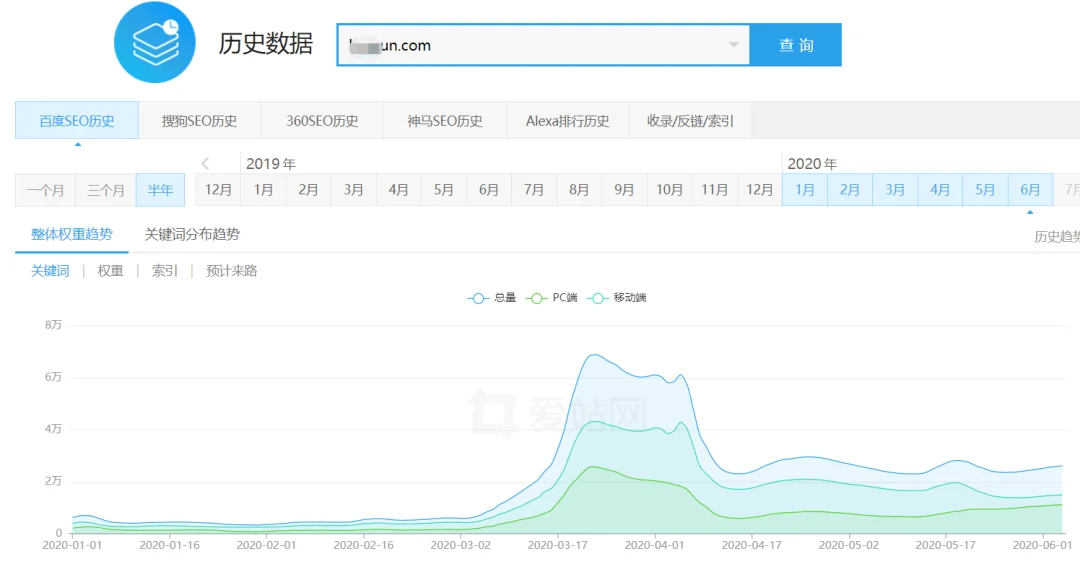Select 2019 2月 on the timeline

pos(309,189)
